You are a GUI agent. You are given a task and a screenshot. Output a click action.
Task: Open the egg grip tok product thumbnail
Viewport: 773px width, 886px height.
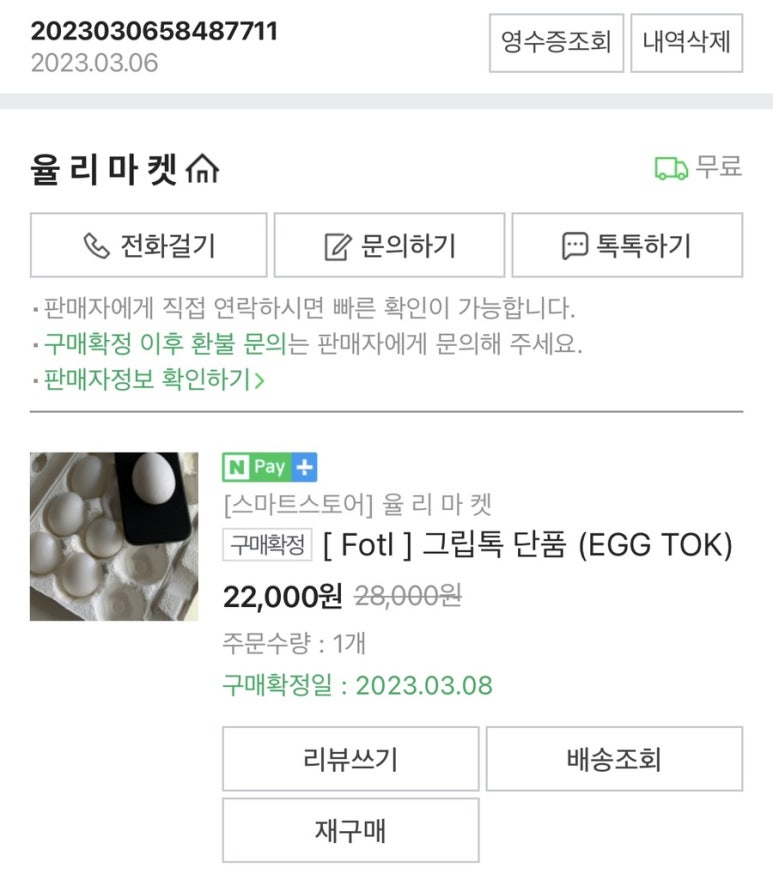point(114,536)
